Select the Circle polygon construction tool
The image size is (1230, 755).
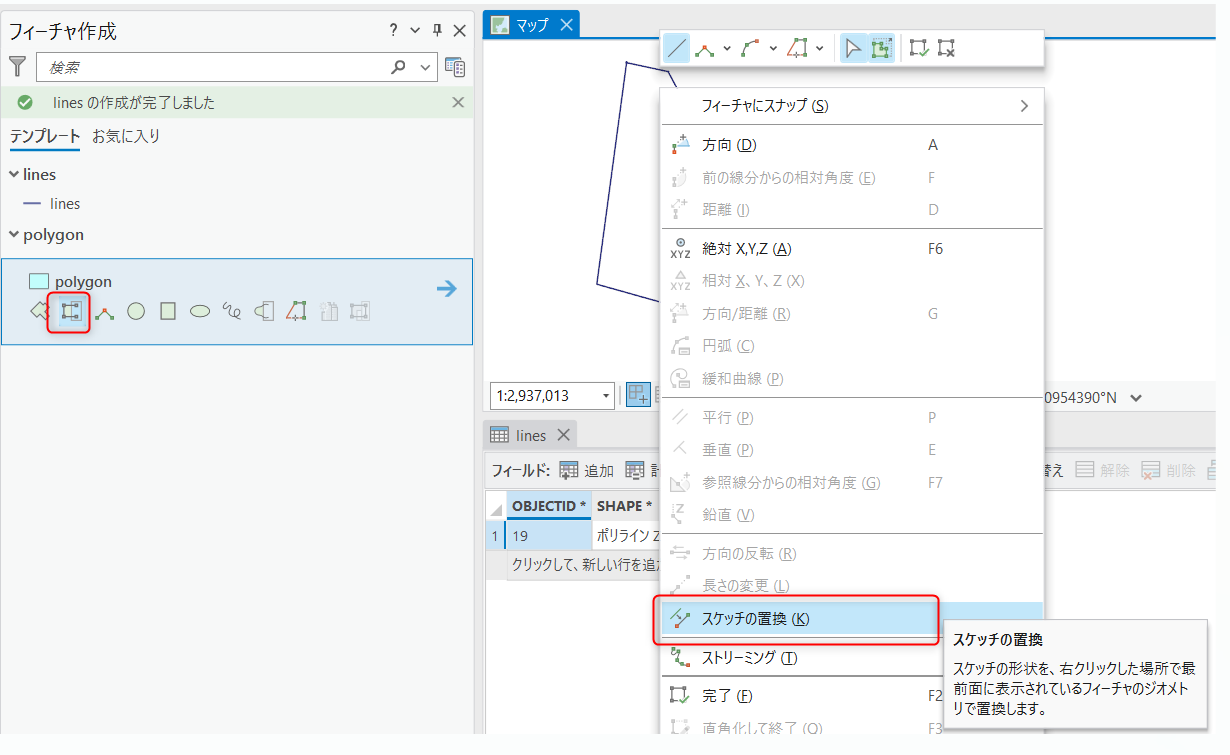136,311
